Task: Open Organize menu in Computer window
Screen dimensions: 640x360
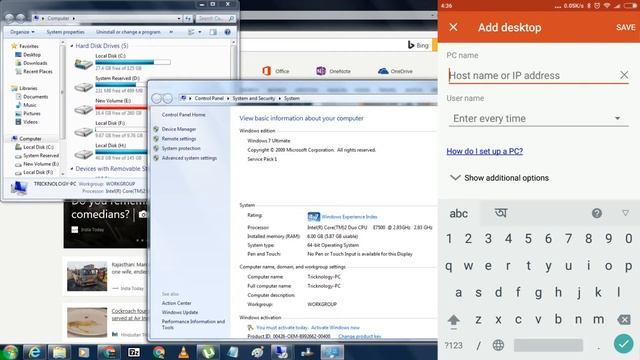Action: coord(22,32)
